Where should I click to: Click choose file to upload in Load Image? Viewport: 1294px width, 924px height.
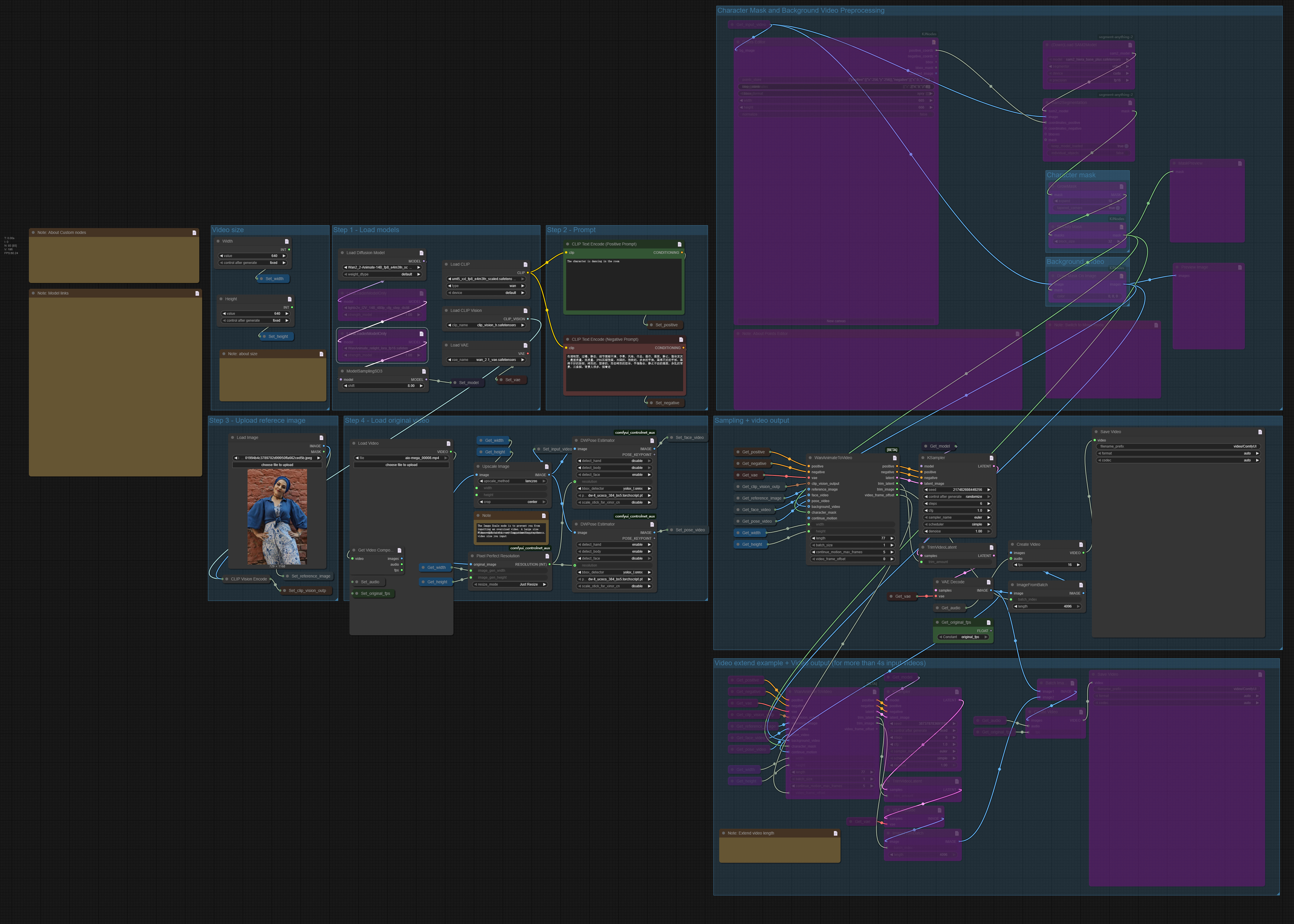[x=277, y=465]
